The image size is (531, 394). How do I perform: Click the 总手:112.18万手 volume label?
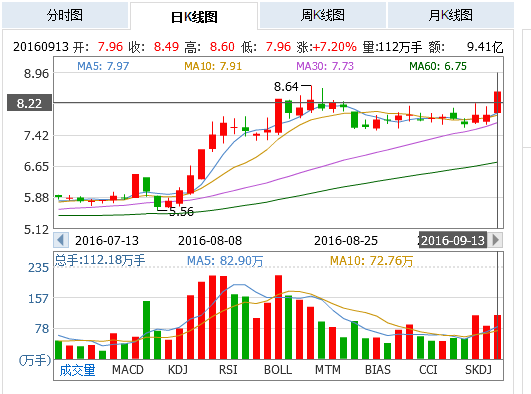coord(100,260)
